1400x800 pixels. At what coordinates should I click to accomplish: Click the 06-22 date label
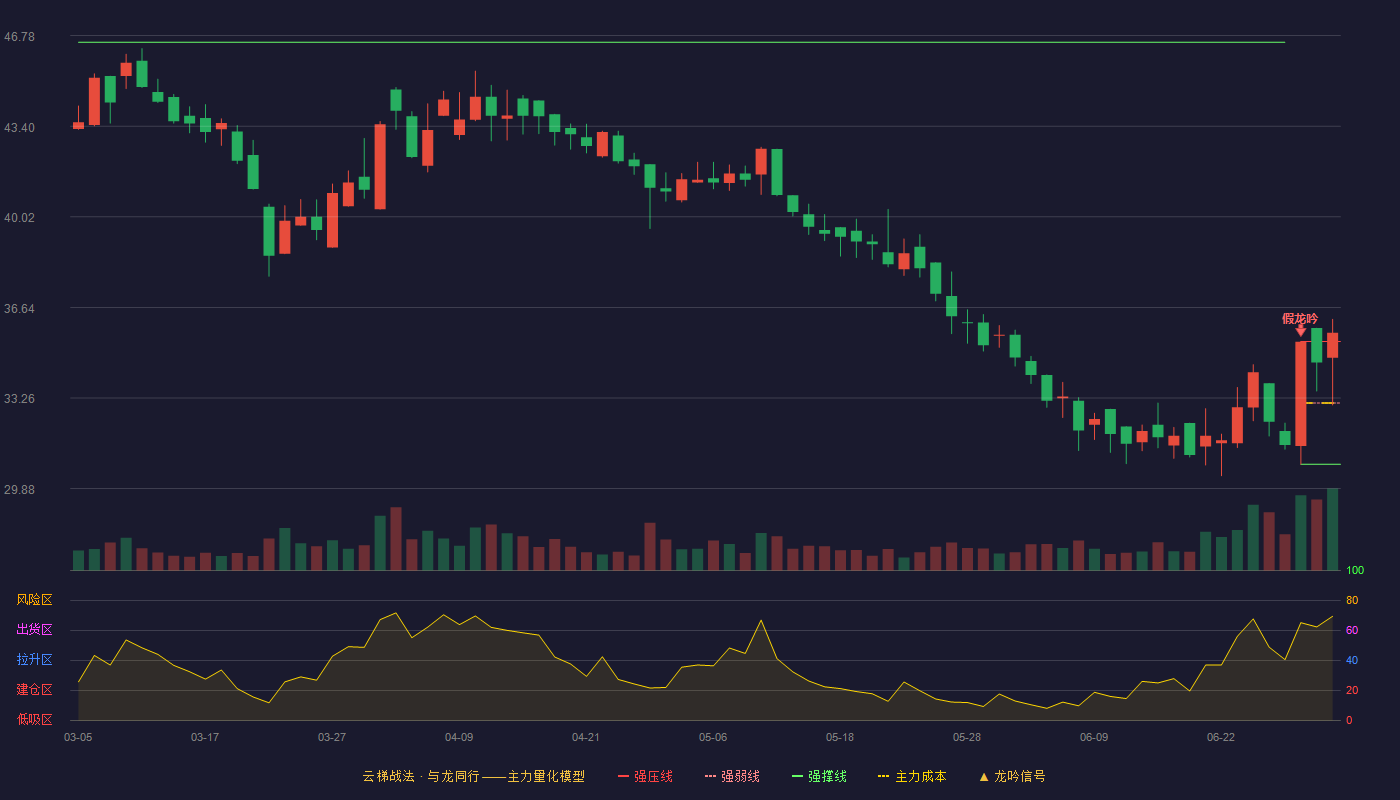(1221, 737)
